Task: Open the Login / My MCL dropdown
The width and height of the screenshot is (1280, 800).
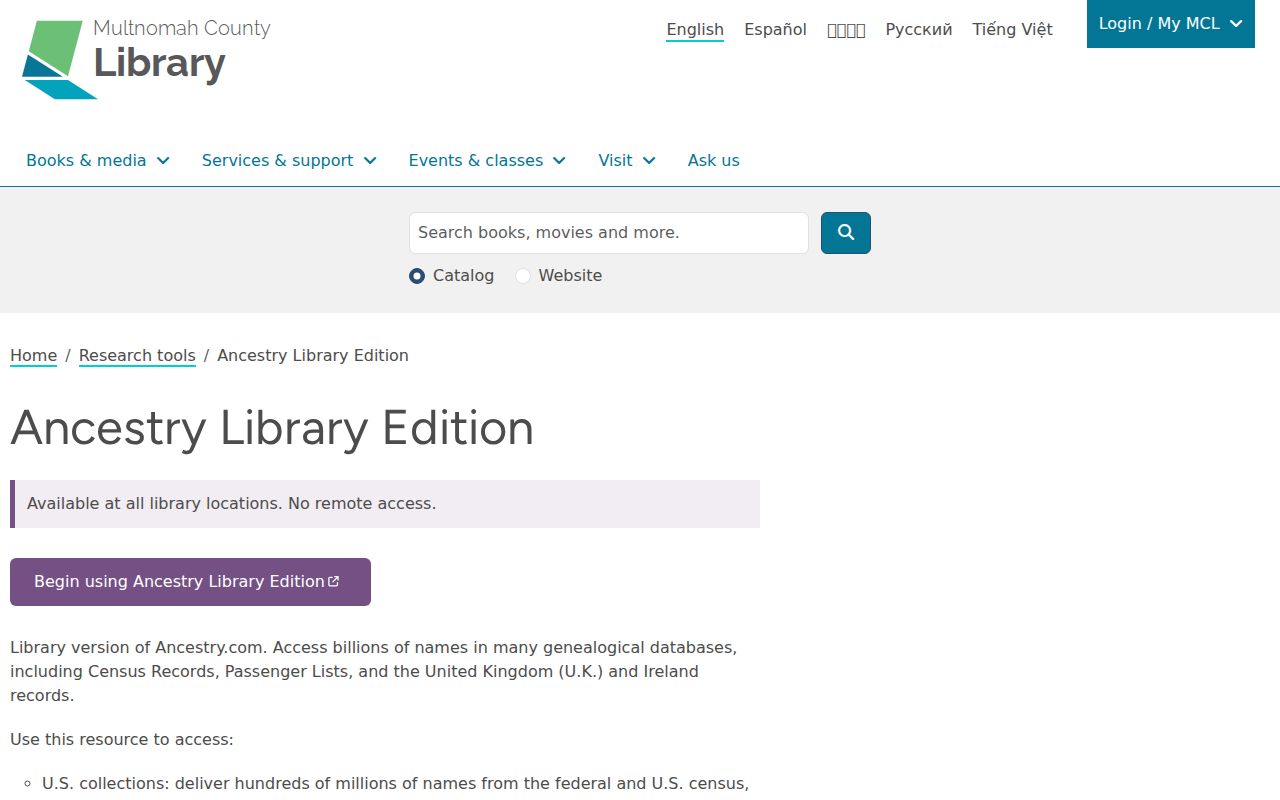Action: pos(1171,24)
